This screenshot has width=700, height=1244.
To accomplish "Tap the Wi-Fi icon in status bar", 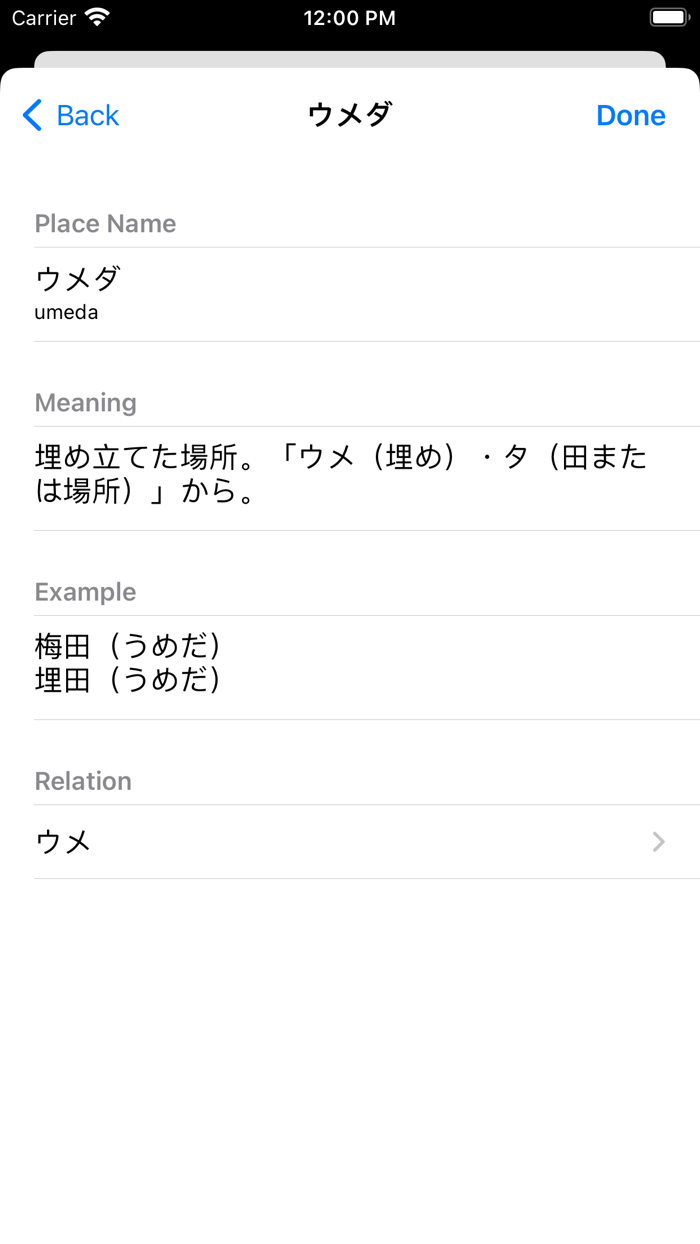I will coord(93,17).
